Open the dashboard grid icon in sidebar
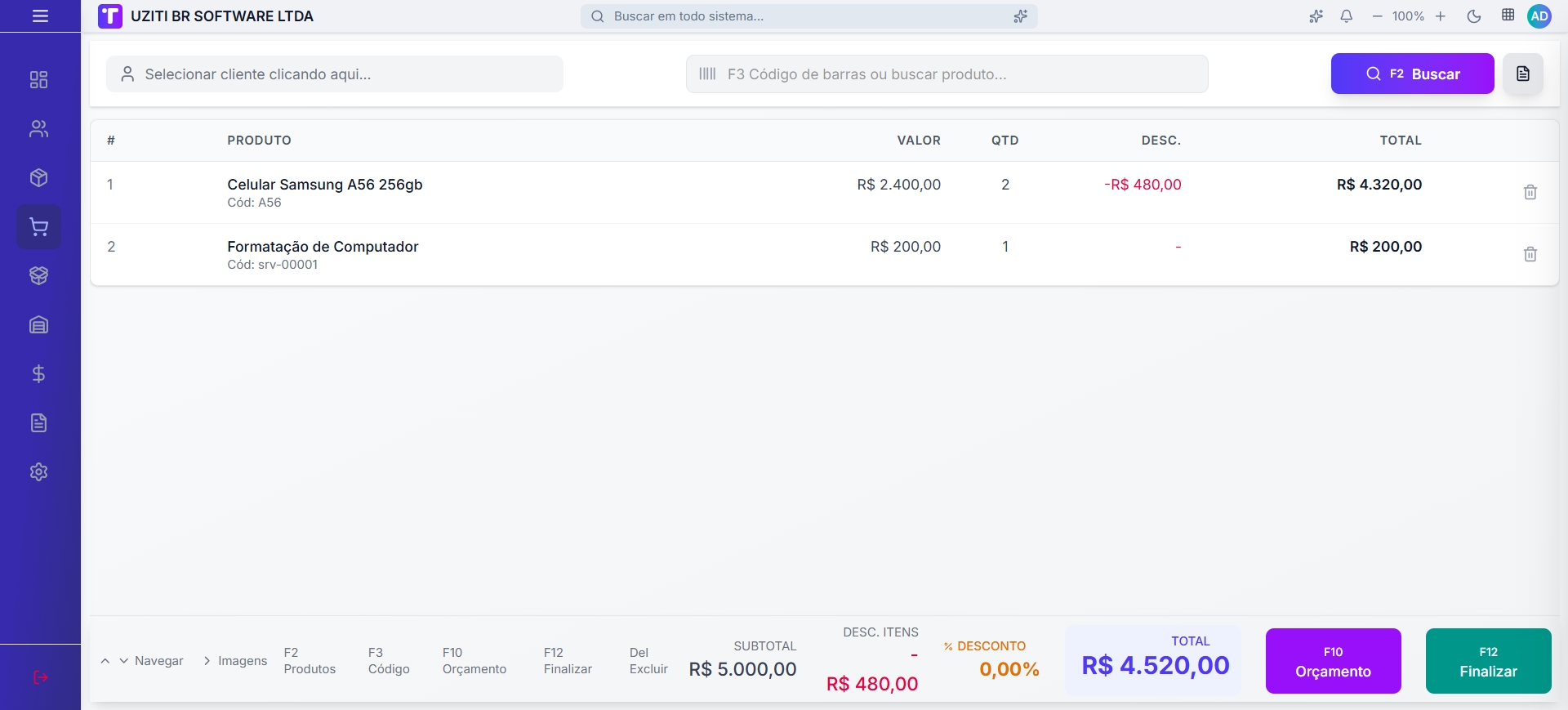1568x710 pixels. (x=38, y=79)
